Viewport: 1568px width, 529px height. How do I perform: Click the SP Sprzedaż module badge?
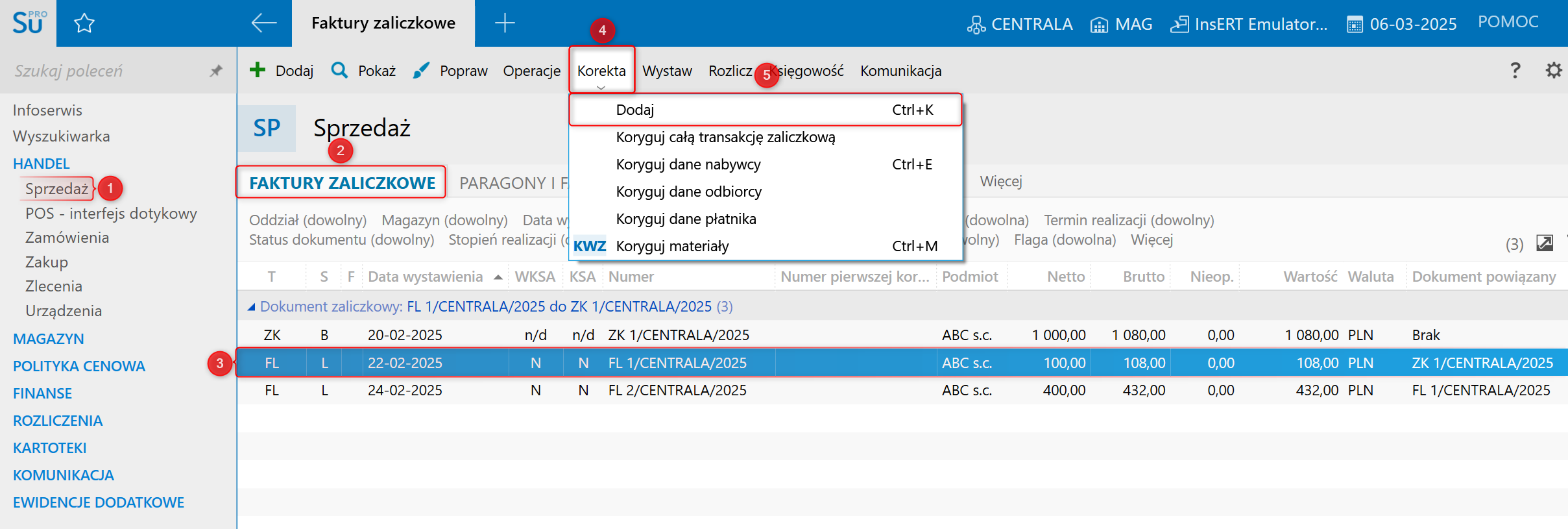click(267, 128)
